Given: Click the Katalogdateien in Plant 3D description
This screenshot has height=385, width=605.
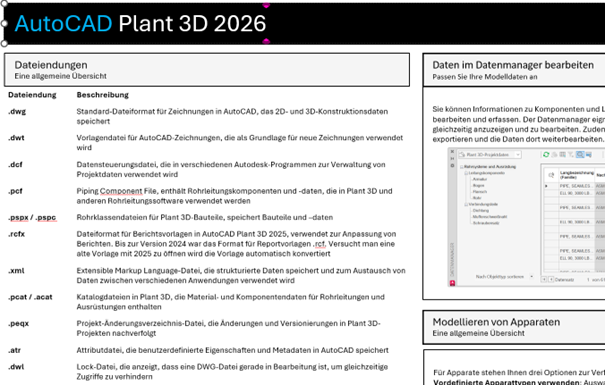Looking at the screenshot, I should [x=230, y=302].
